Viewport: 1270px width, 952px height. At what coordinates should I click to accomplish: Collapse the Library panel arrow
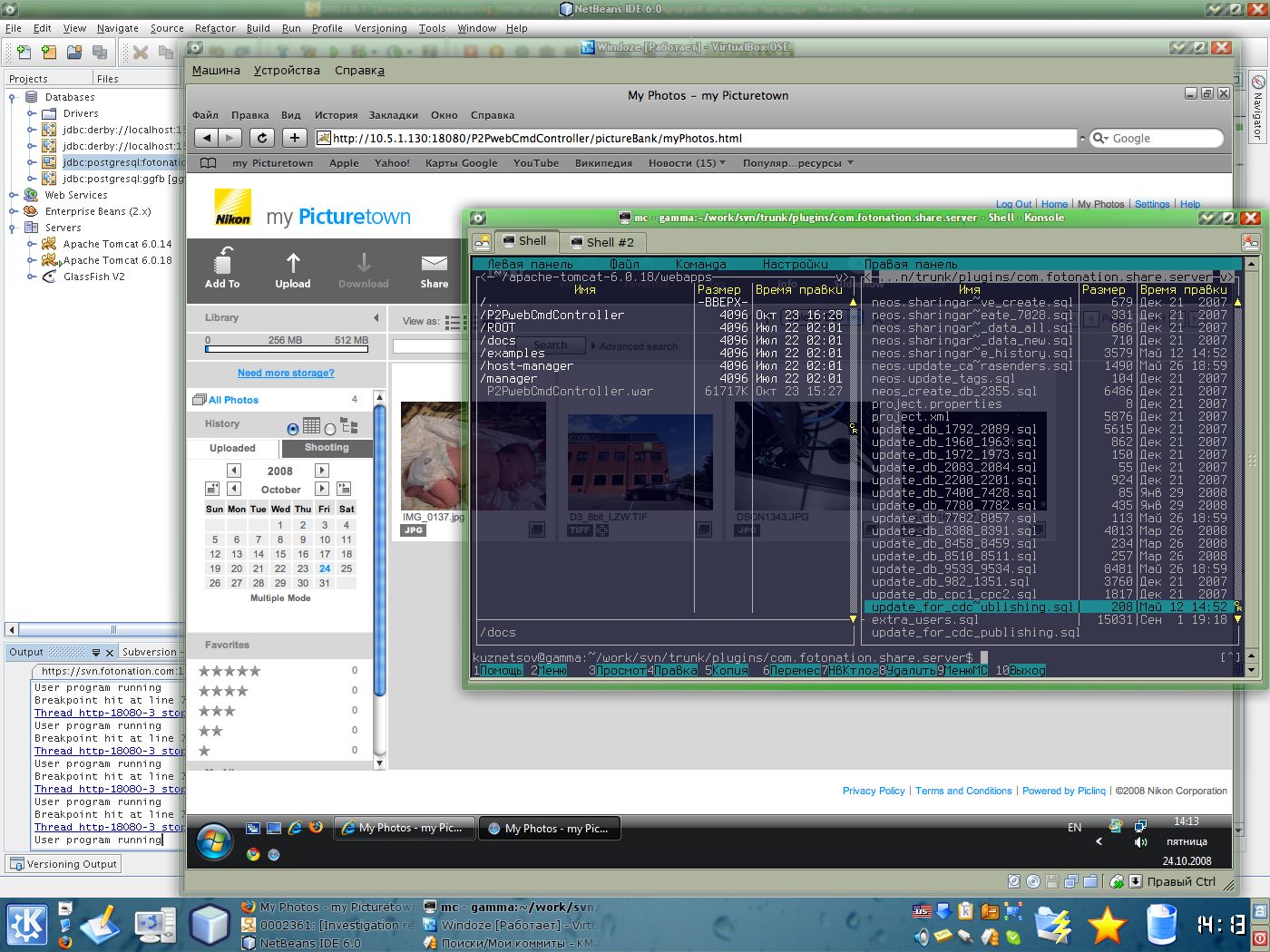tap(376, 317)
